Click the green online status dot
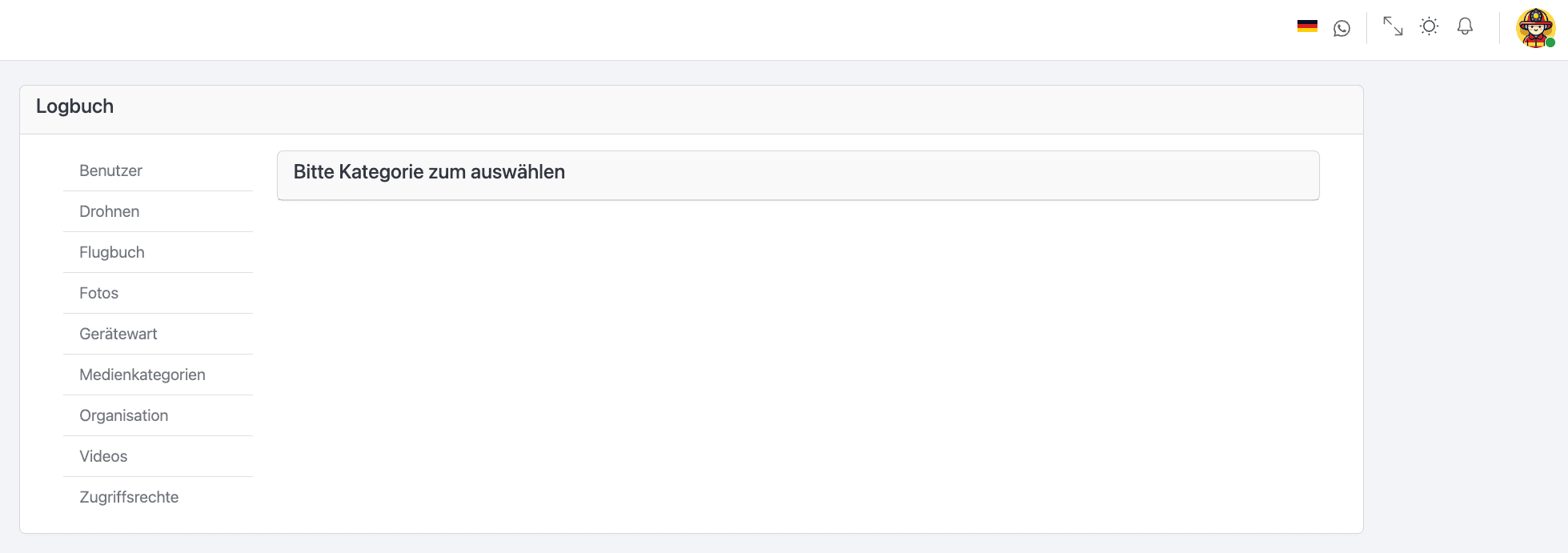This screenshot has height=553, width=1568. [x=1550, y=42]
